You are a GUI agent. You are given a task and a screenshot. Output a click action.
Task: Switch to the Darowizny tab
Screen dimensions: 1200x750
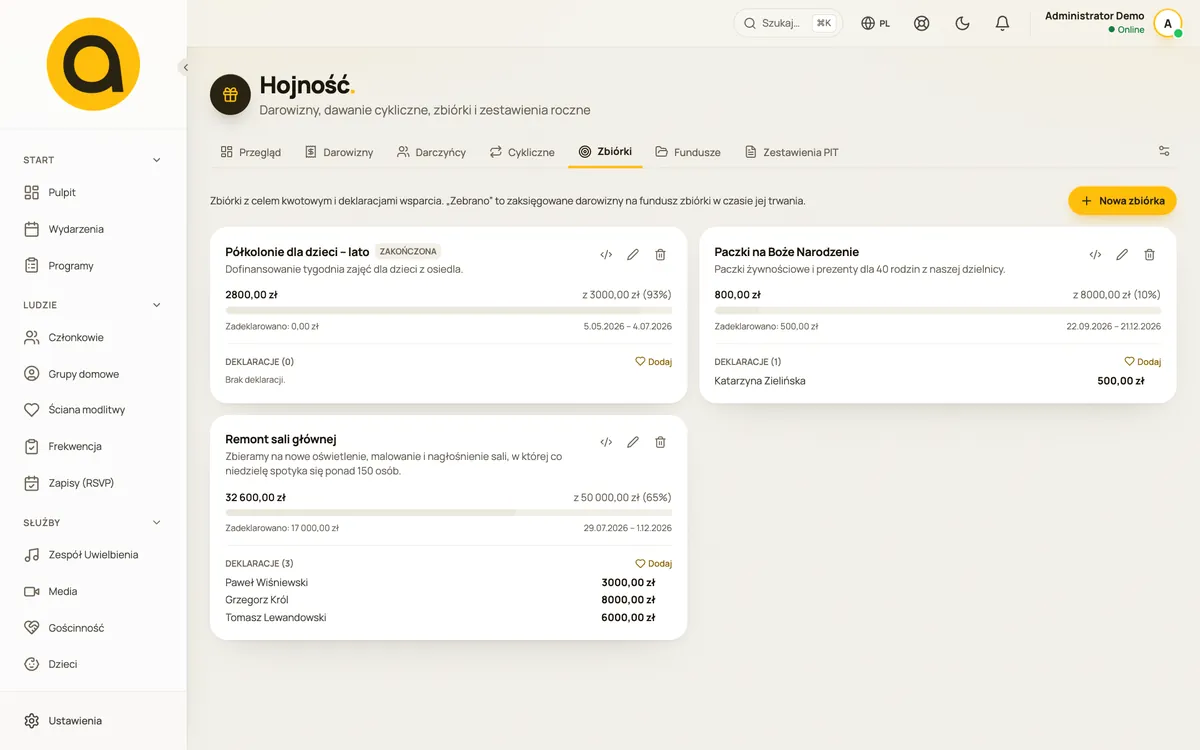(x=339, y=152)
